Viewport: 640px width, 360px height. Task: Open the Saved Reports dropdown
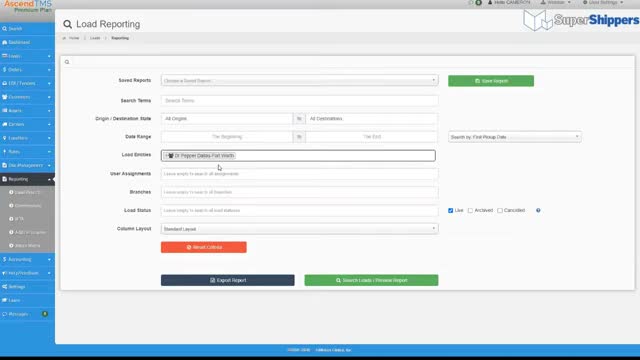point(300,81)
